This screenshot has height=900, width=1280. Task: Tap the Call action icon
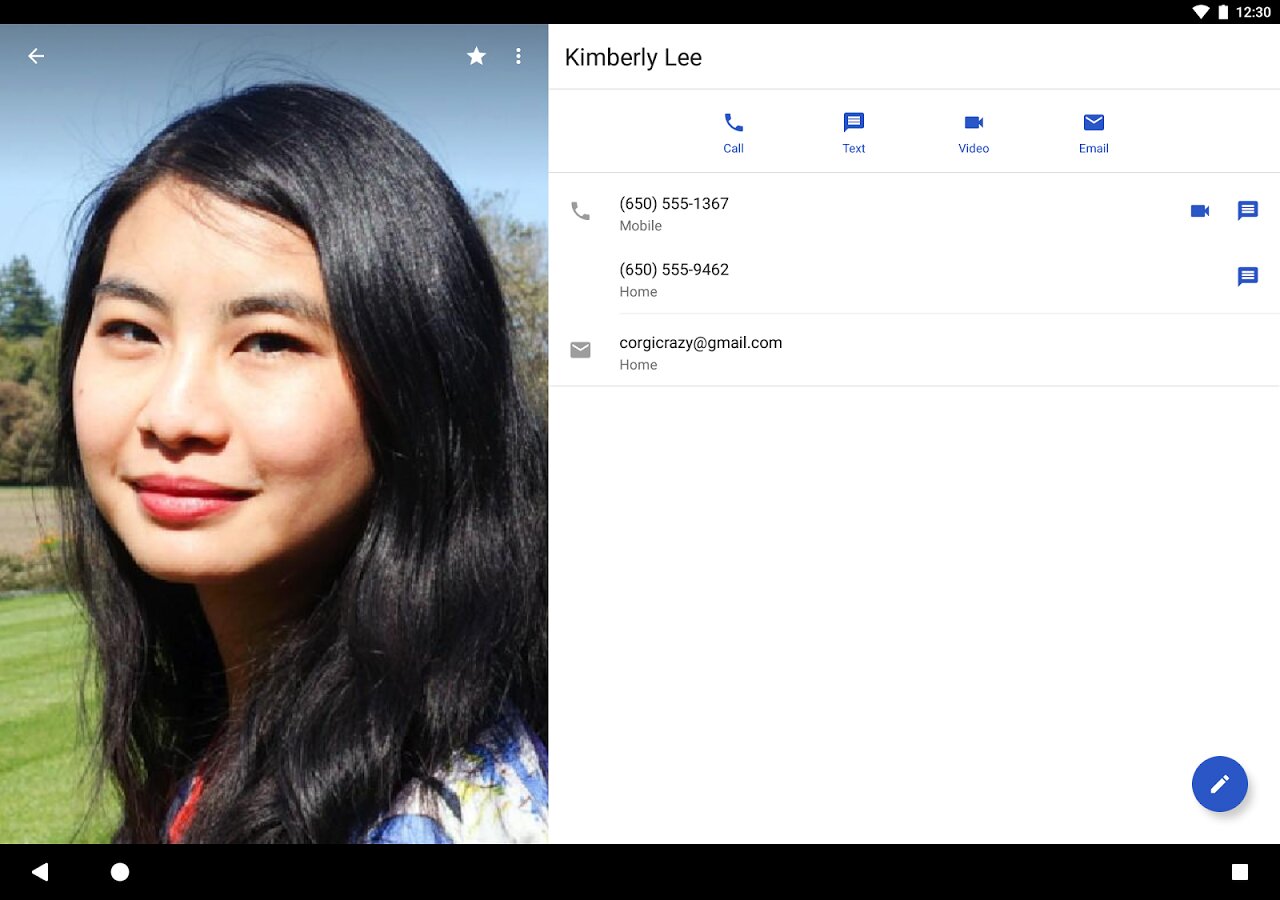(x=733, y=132)
